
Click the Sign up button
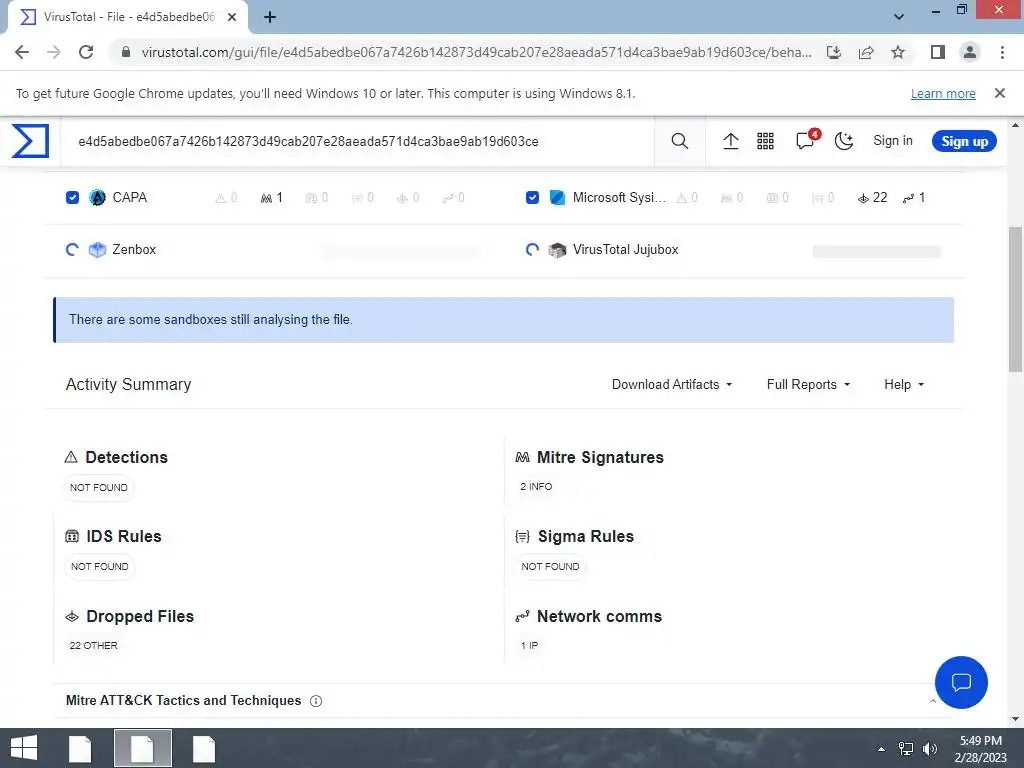(x=964, y=141)
